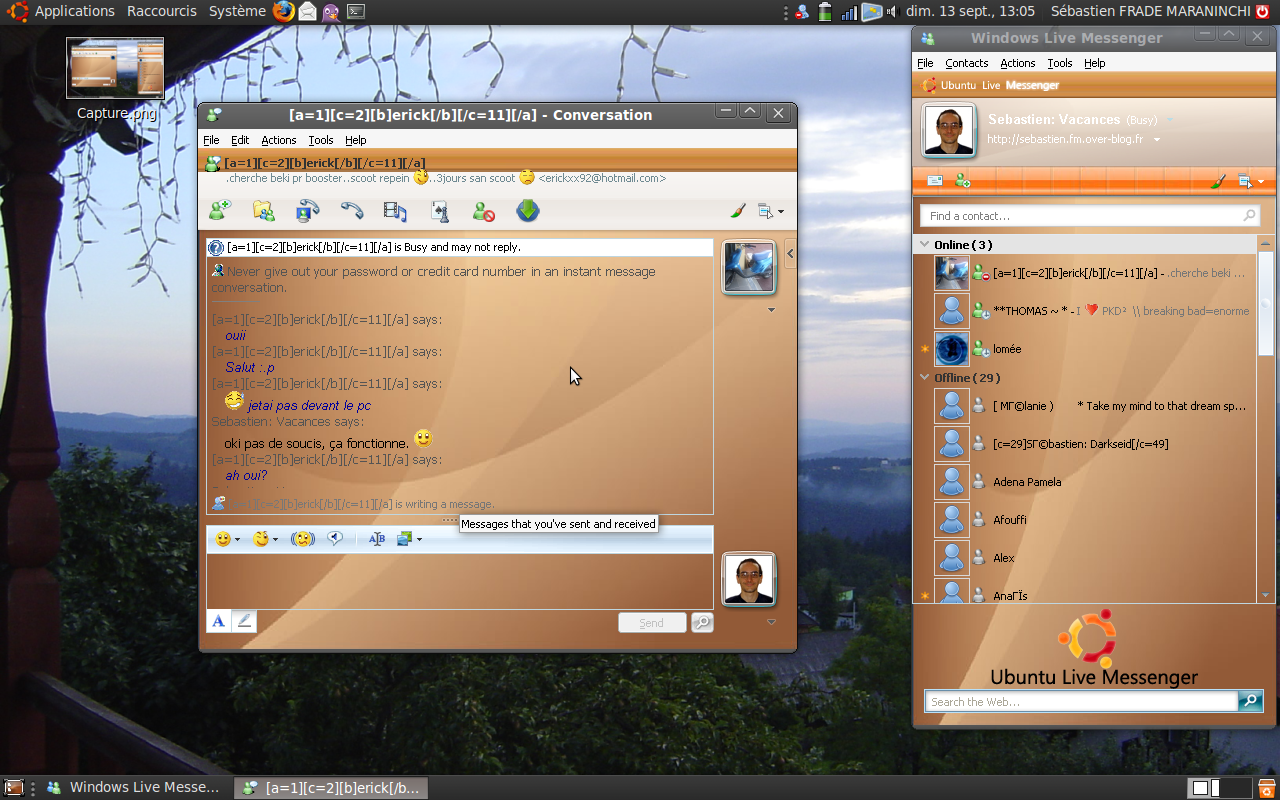Open Edit menu in Conversation window
The height and width of the screenshot is (800, 1280).
240,140
